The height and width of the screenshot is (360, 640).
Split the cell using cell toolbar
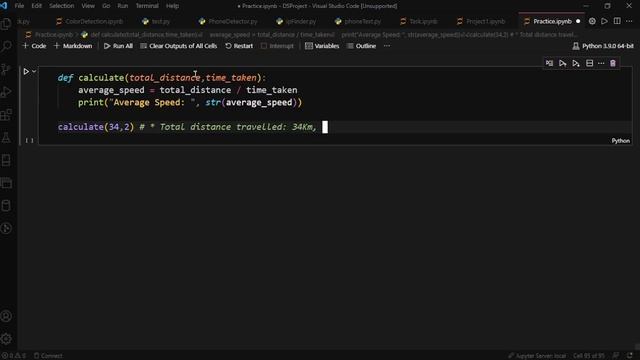[589, 63]
